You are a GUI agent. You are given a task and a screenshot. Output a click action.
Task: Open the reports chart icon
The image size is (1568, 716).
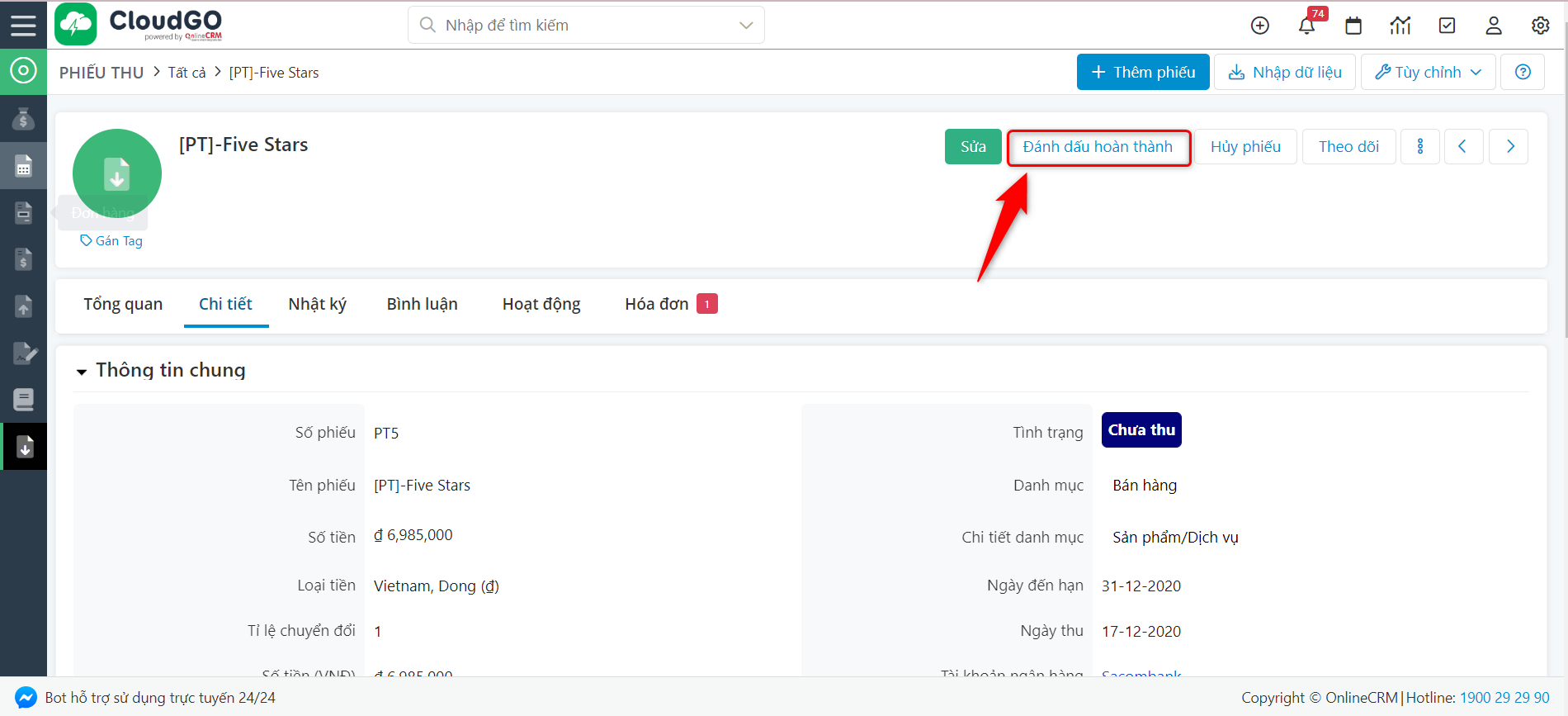[1400, 26]
